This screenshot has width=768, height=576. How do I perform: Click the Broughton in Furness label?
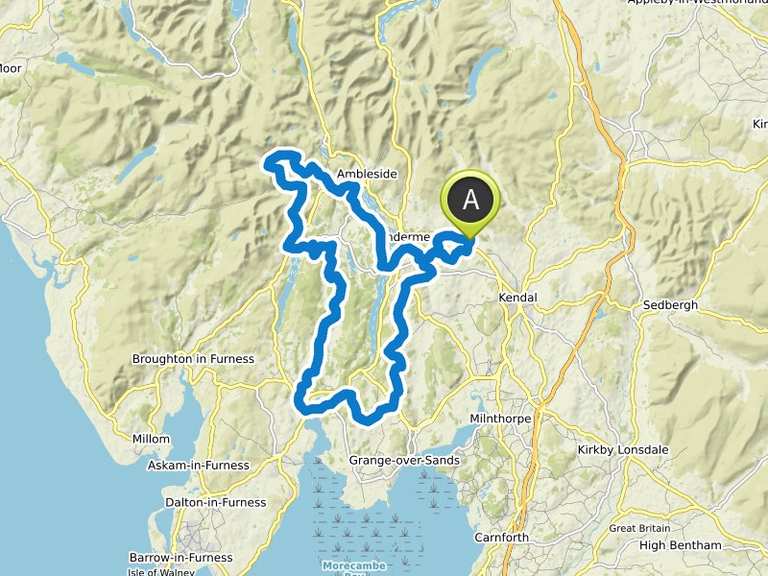[193, 359]
